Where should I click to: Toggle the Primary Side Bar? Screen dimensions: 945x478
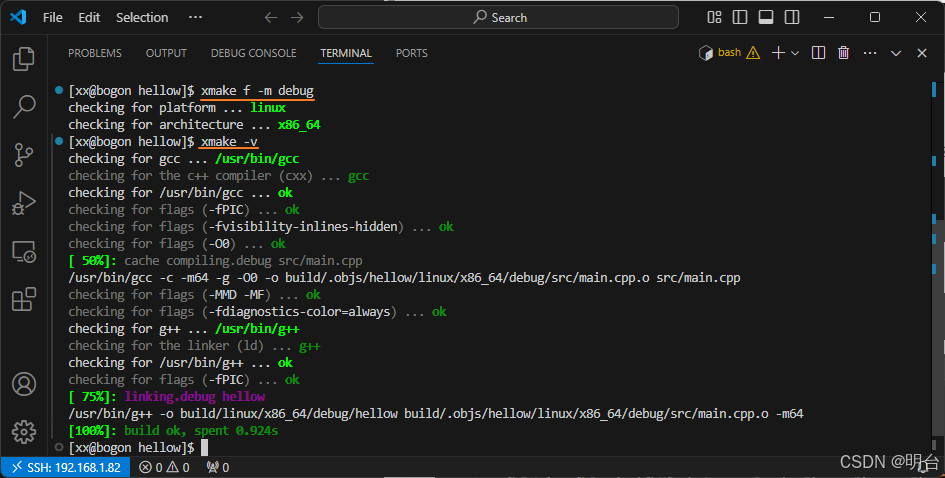click(x=740, y=17)
